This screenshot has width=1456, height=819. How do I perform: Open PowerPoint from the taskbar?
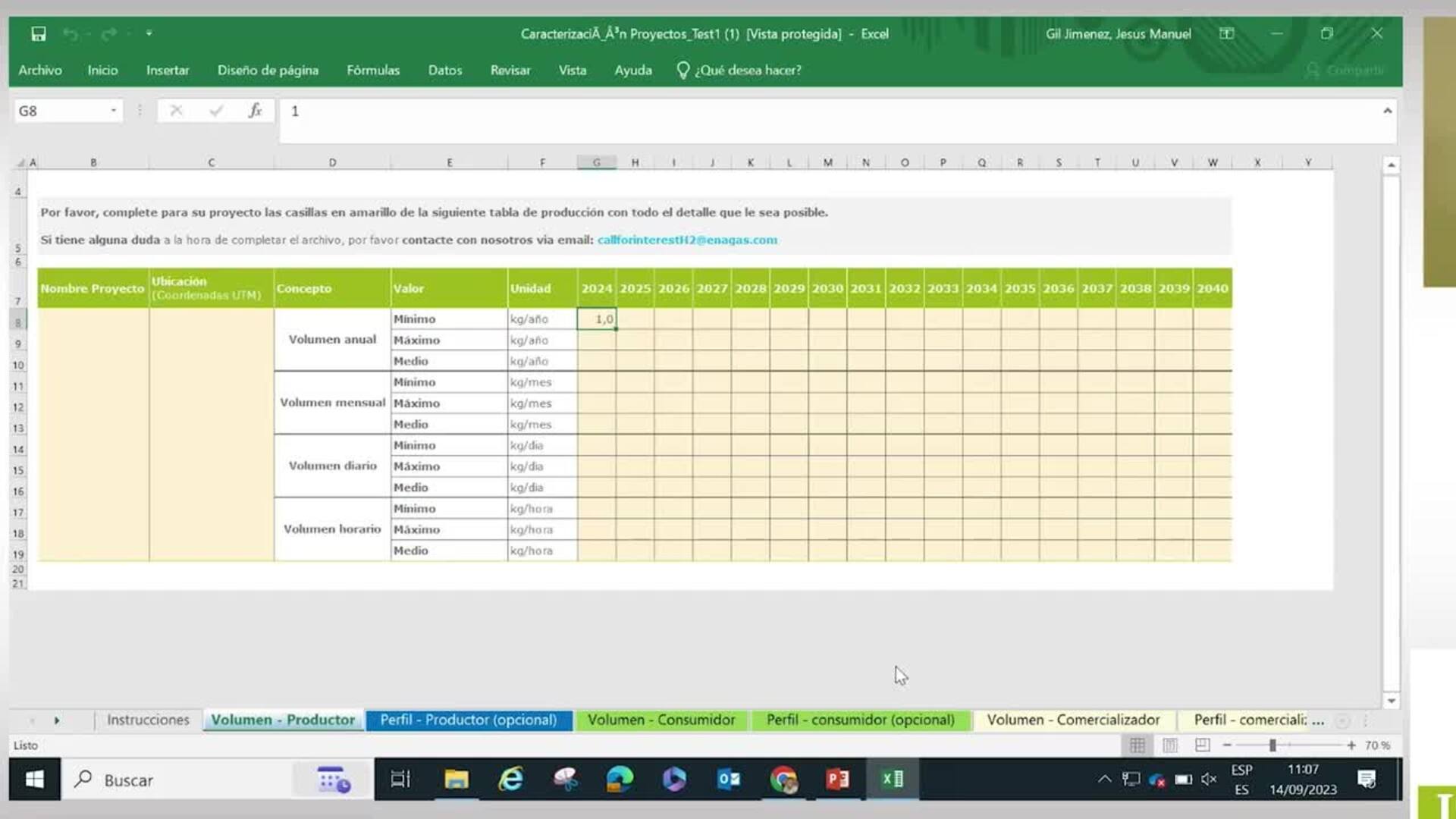coord(837,779)
